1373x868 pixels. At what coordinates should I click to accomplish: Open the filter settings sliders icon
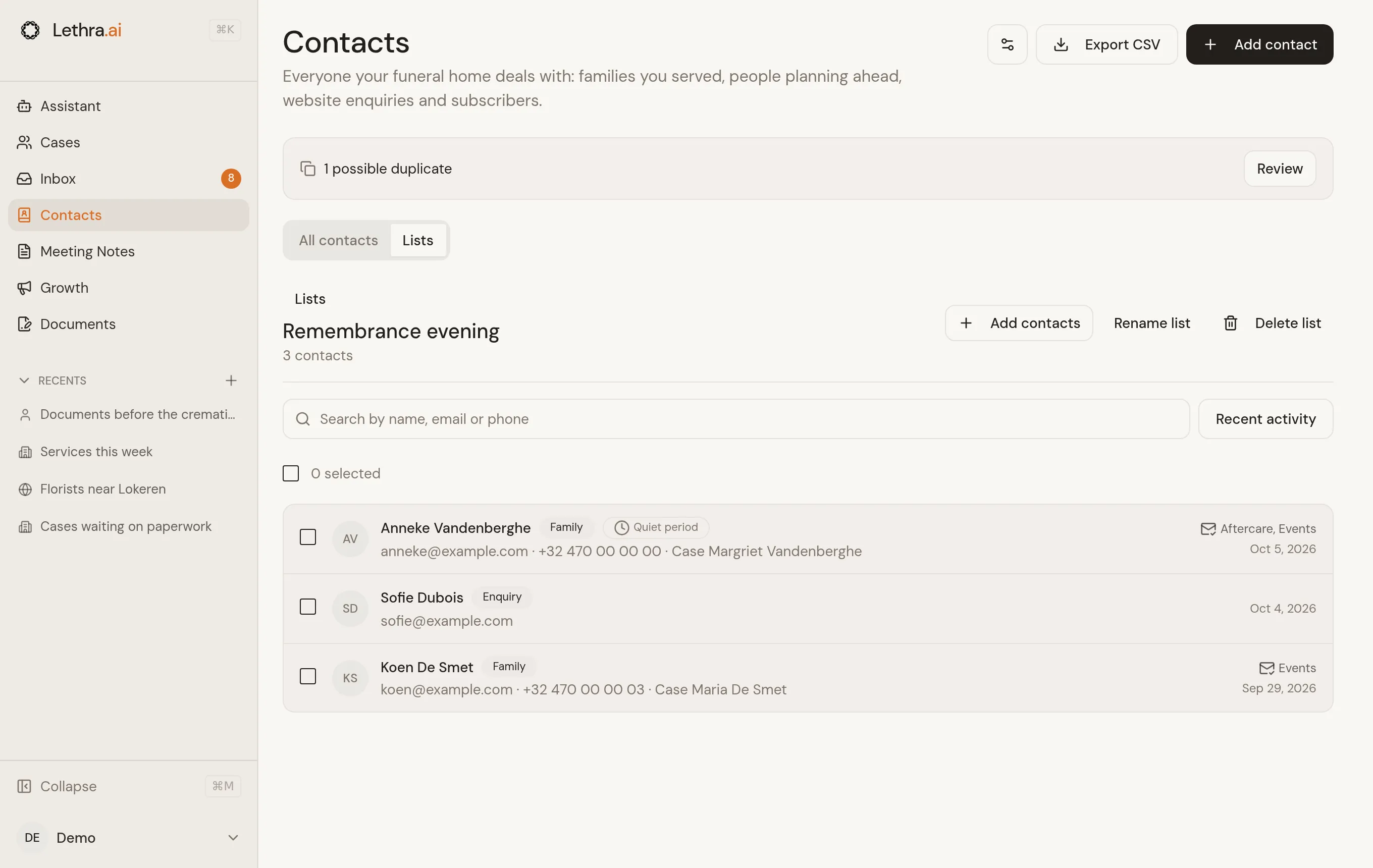(1007, 44)
